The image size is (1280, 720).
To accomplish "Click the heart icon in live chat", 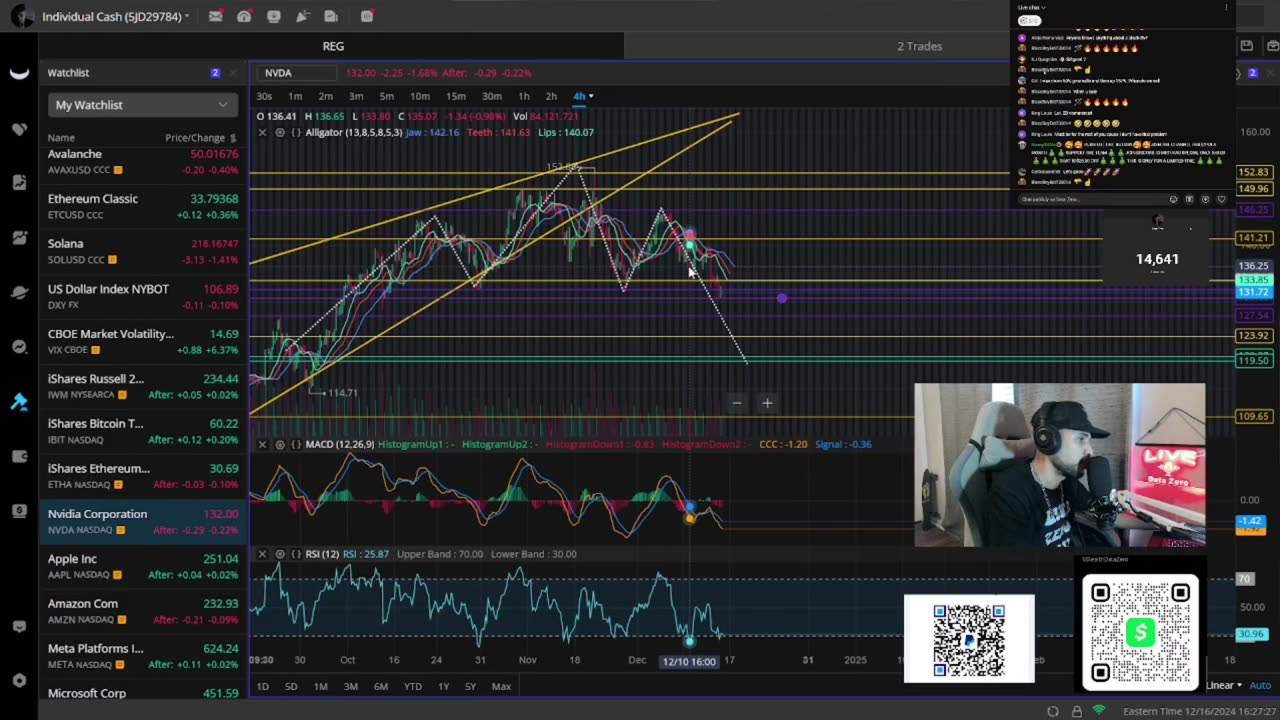I will pos(1220,199).
